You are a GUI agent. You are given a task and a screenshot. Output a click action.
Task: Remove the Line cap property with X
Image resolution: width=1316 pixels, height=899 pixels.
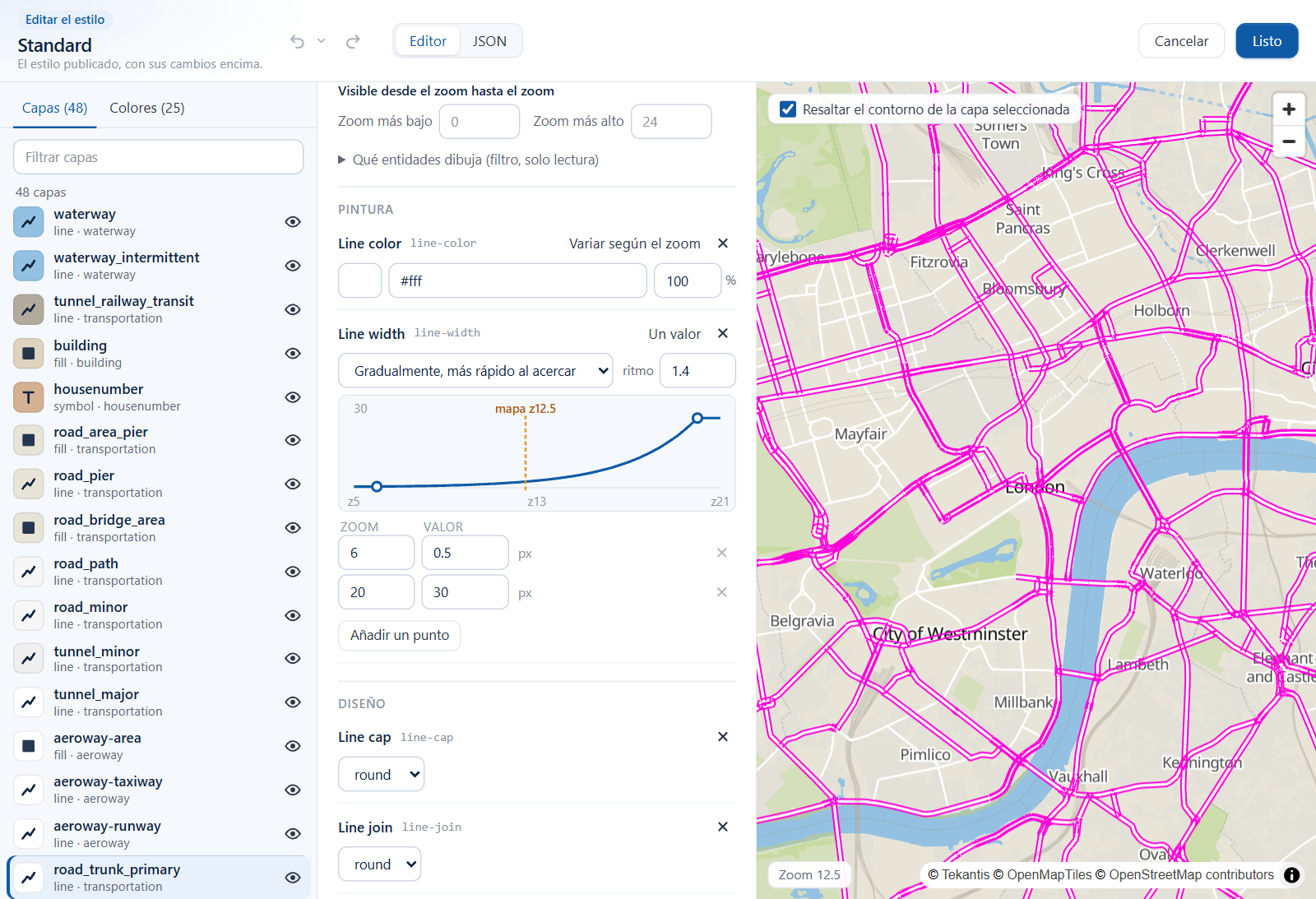point(723,737)
